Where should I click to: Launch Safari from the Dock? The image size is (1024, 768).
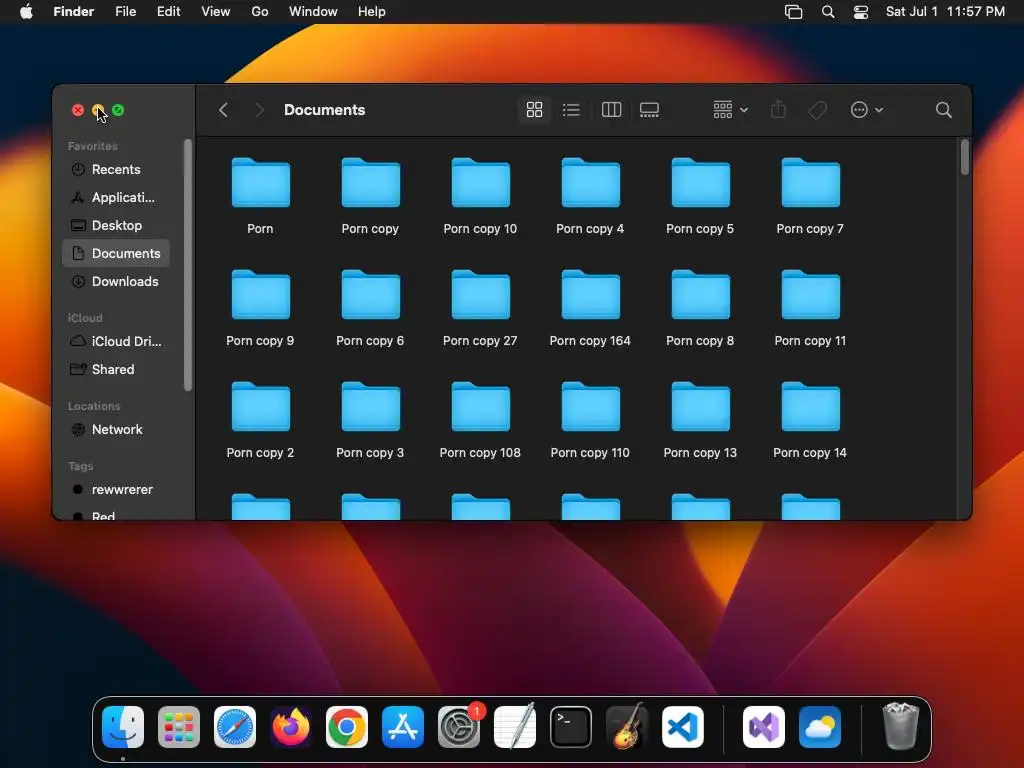pos(235,727)
